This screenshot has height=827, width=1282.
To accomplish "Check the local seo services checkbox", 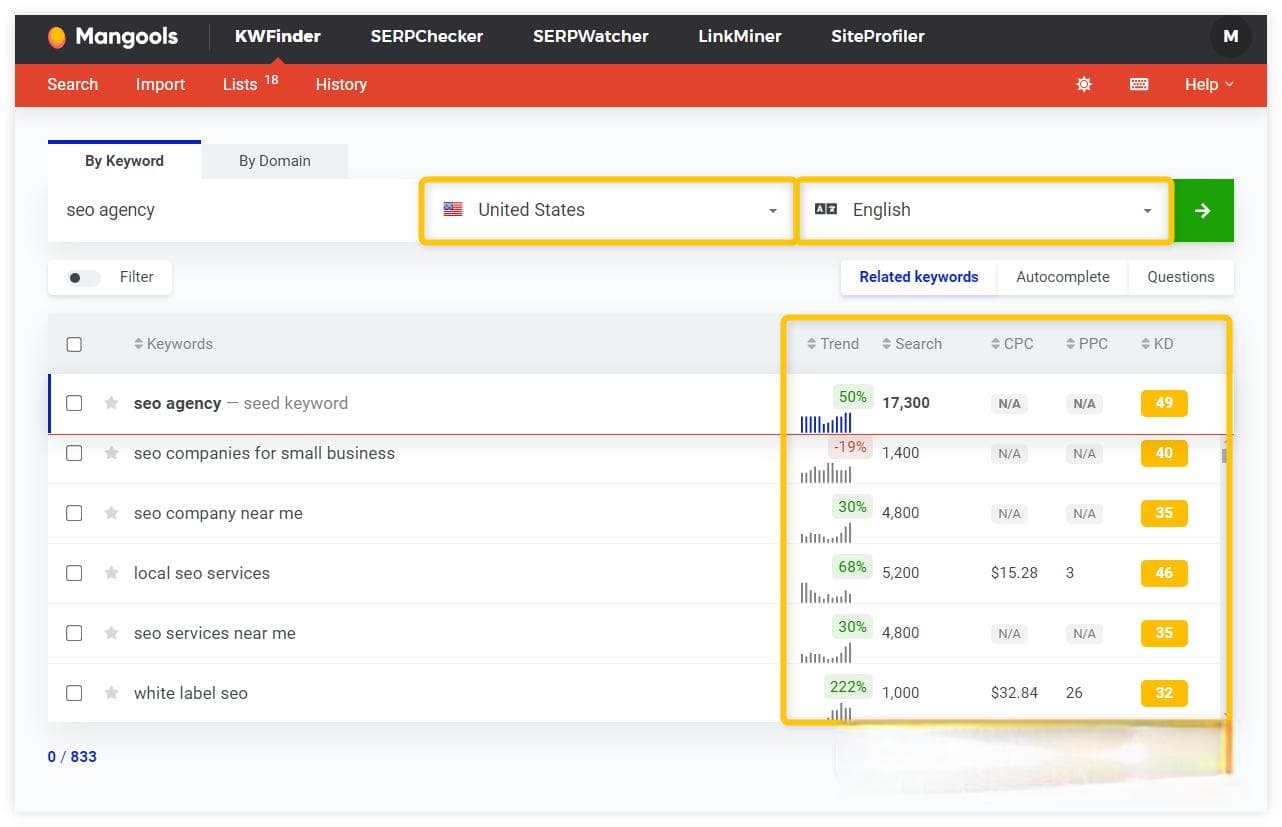I will [74, 573].
